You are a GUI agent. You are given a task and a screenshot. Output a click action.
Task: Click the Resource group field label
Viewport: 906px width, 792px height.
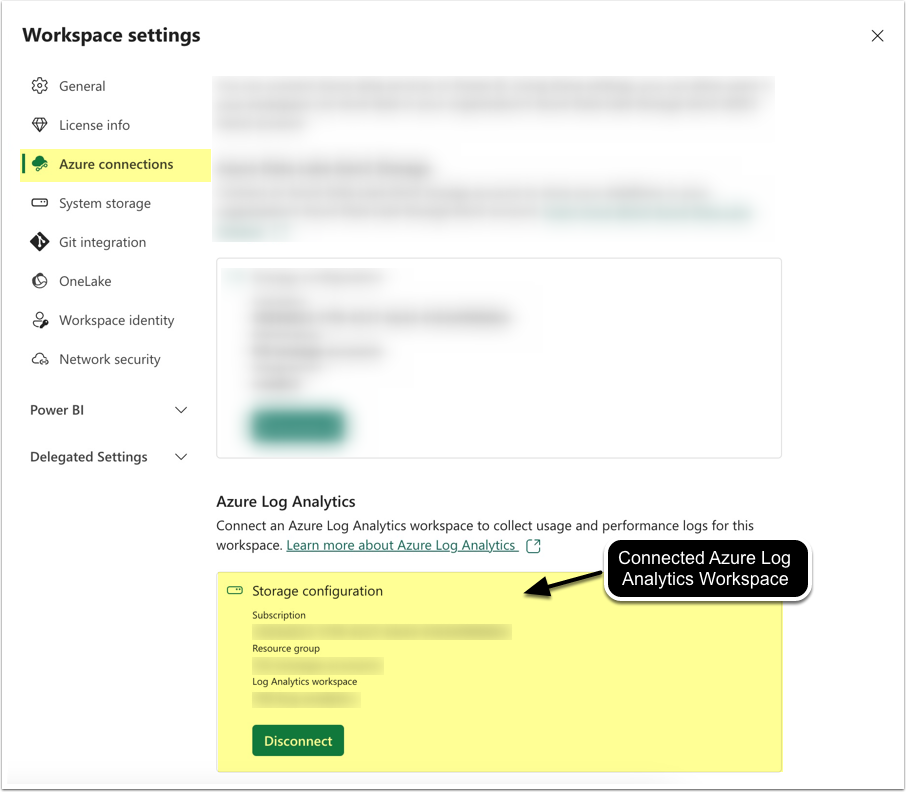click(285, 649)
